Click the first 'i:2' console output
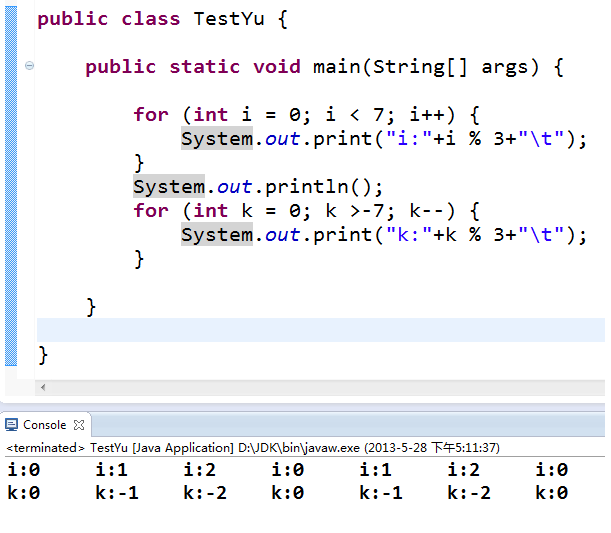The height and width of the screenshot is (533, 611). pos(200,470)
